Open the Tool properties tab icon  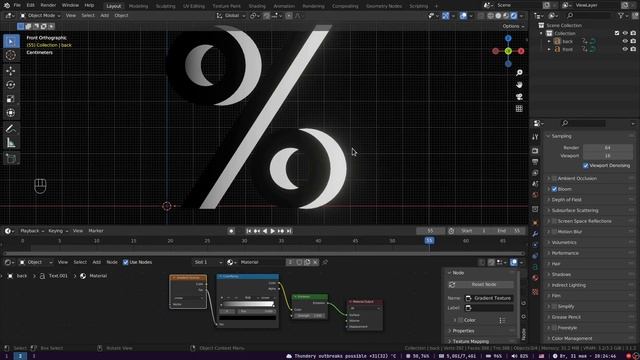click(535, 137)
